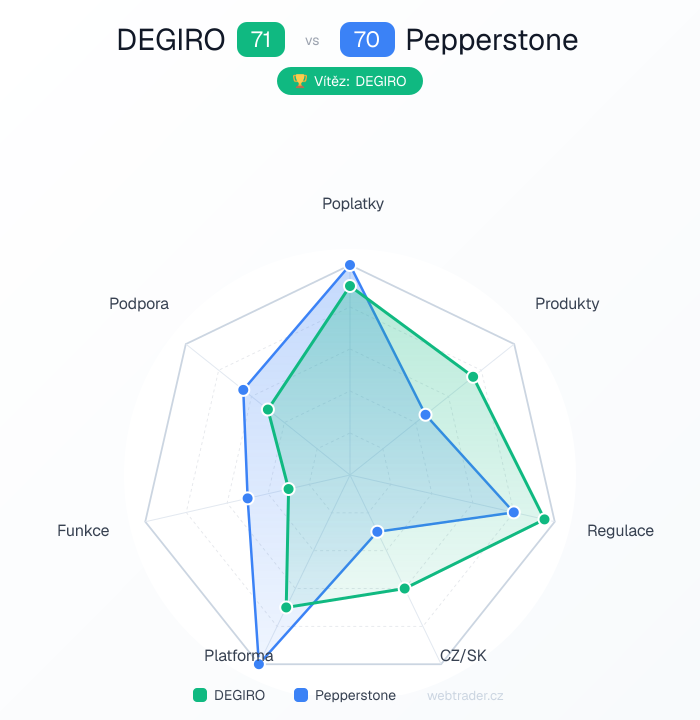Viewport: 700px width, 720px height.
Task: Click the trophy icon in winner badge
Action: (x=298, y=82)
